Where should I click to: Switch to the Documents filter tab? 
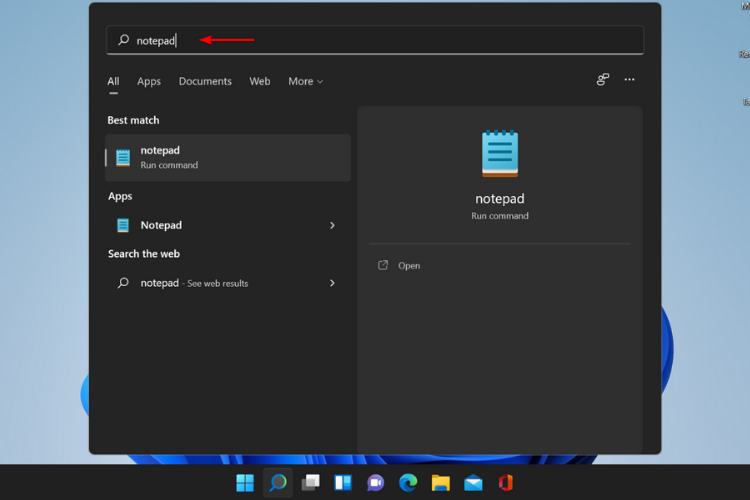[205, 82]
